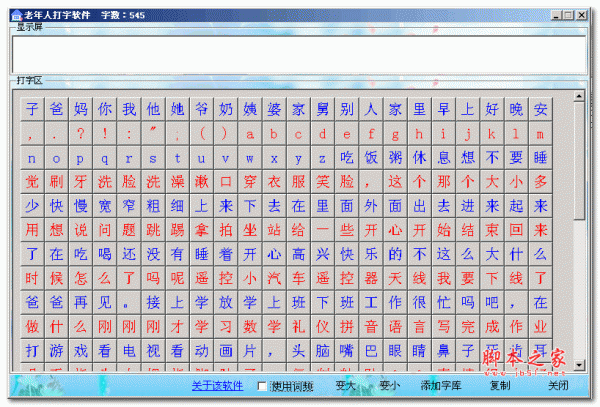Click the 复制 copy button
The width and height of the screenshot is (600, 407).
click(500, 386)
